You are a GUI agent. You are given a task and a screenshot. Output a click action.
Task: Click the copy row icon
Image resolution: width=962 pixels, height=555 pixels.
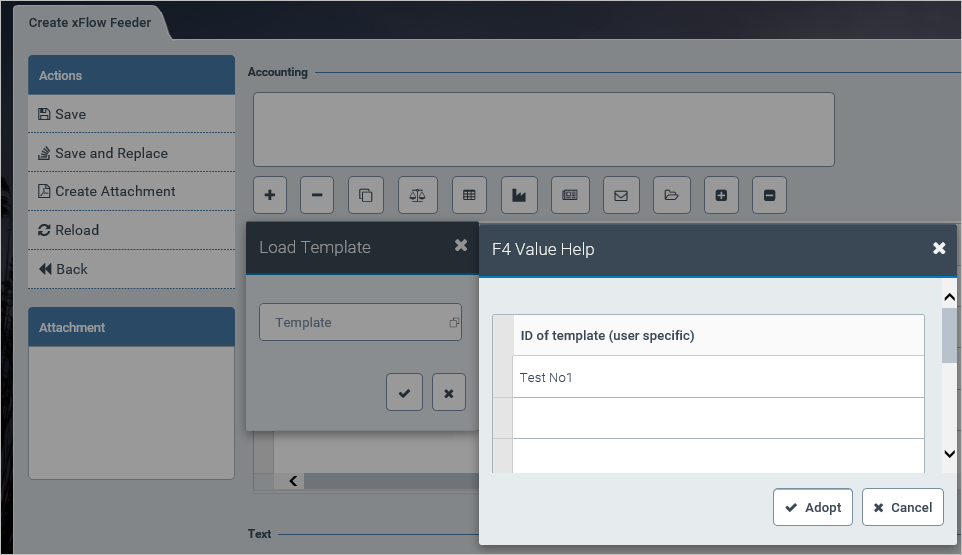click(x=366, y=196)
